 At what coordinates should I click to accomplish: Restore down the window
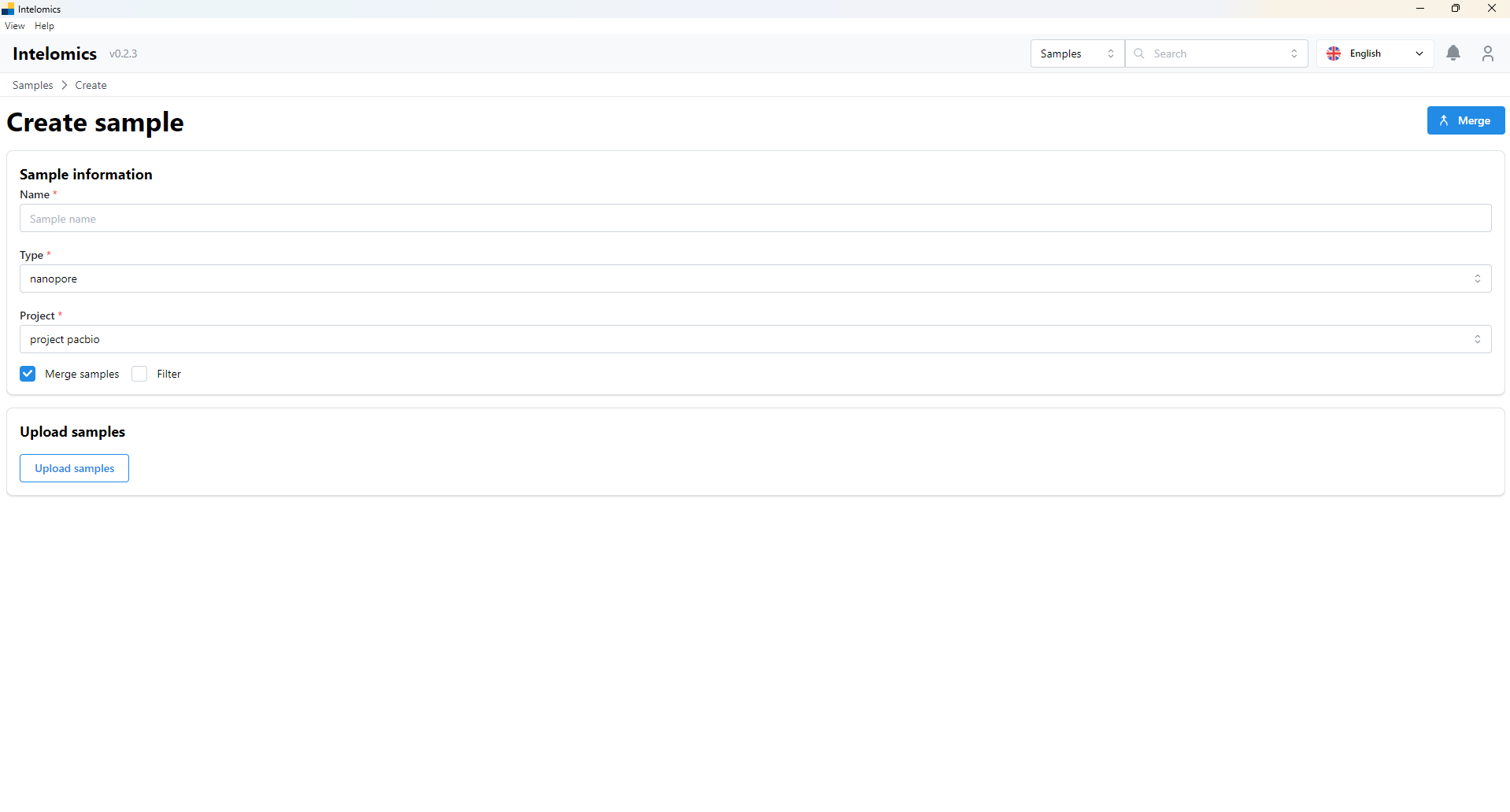(x=1456, y=9)
